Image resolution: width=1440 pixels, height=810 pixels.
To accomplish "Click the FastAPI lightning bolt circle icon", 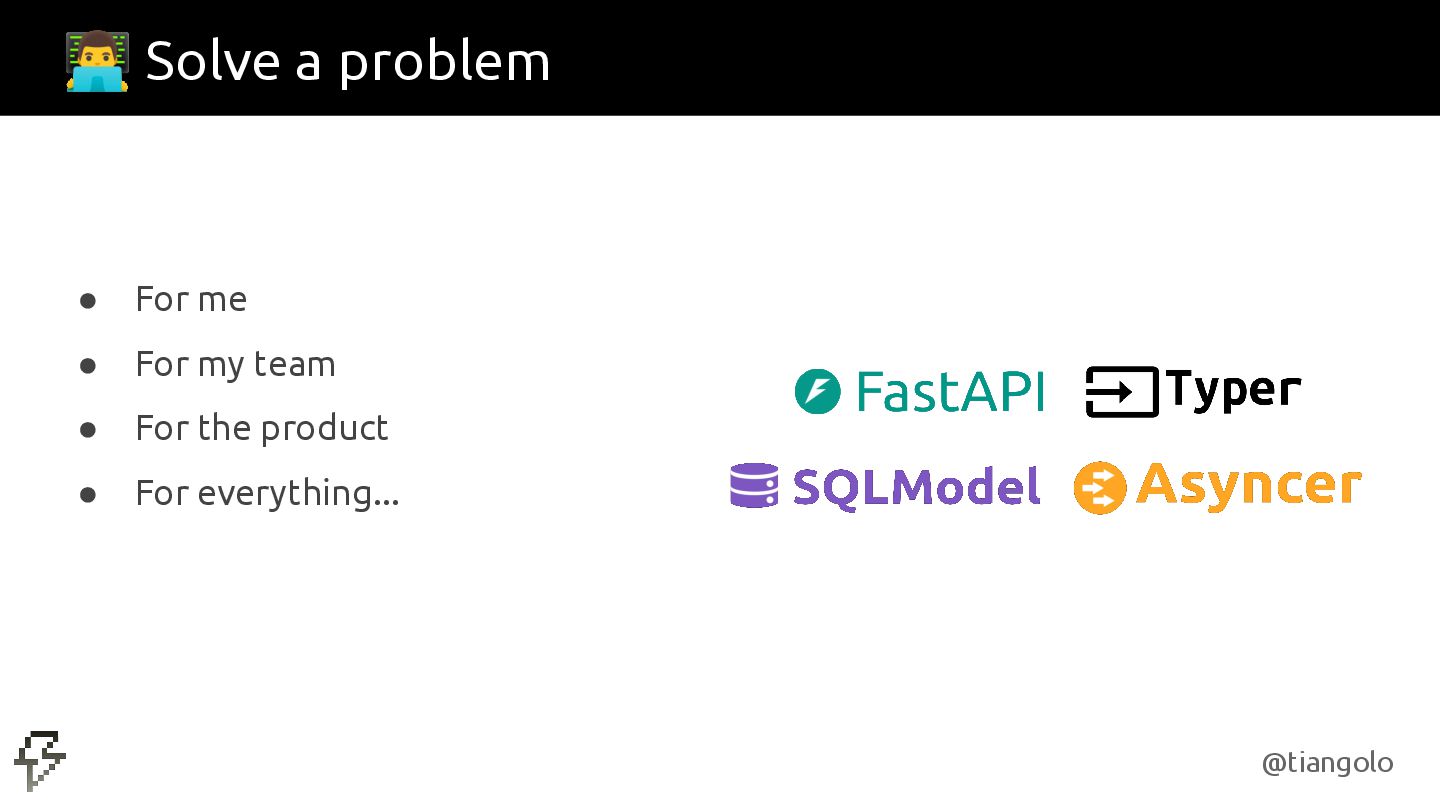I will coord(817,391).
